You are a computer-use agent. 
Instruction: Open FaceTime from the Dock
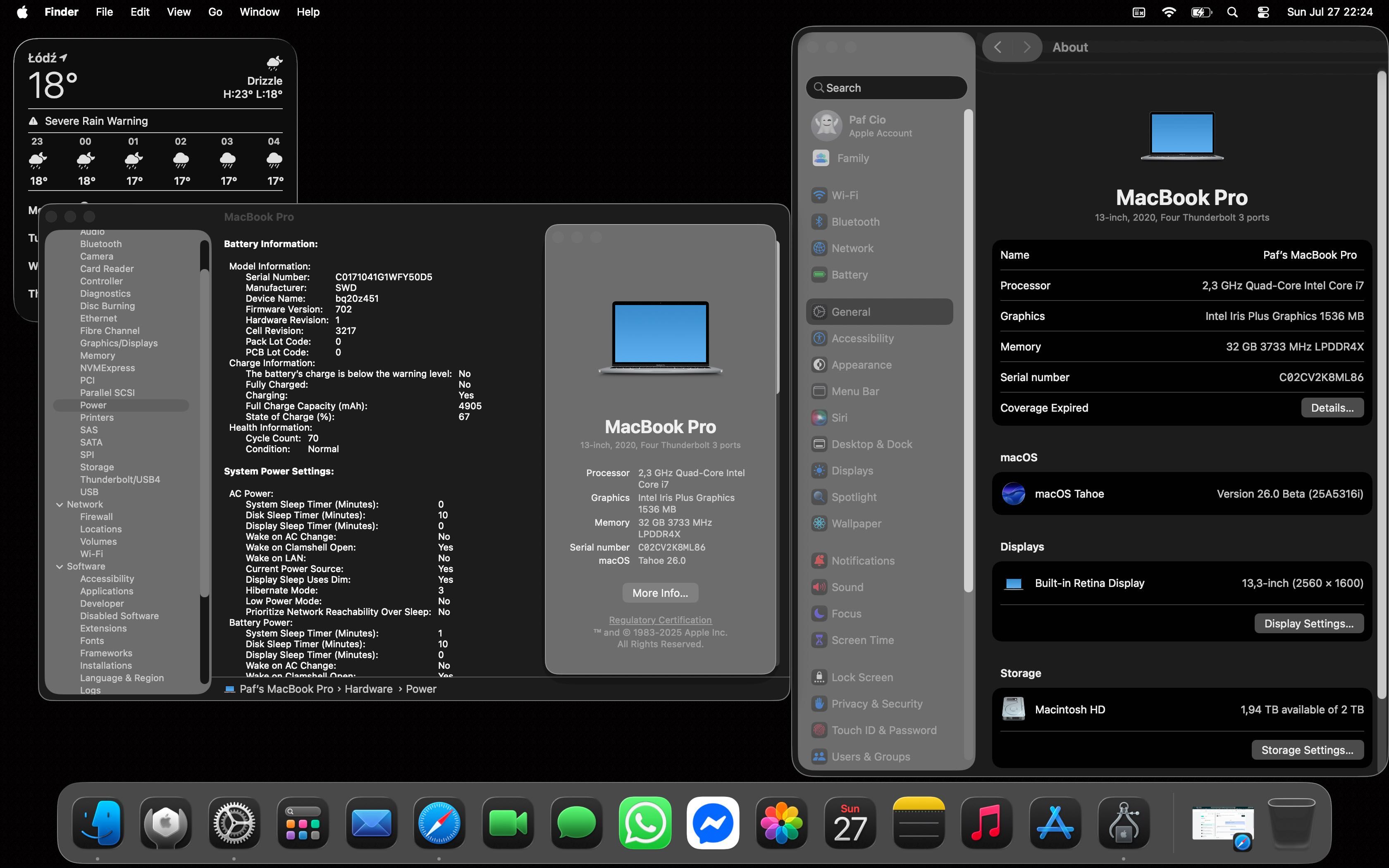[508, 823]
